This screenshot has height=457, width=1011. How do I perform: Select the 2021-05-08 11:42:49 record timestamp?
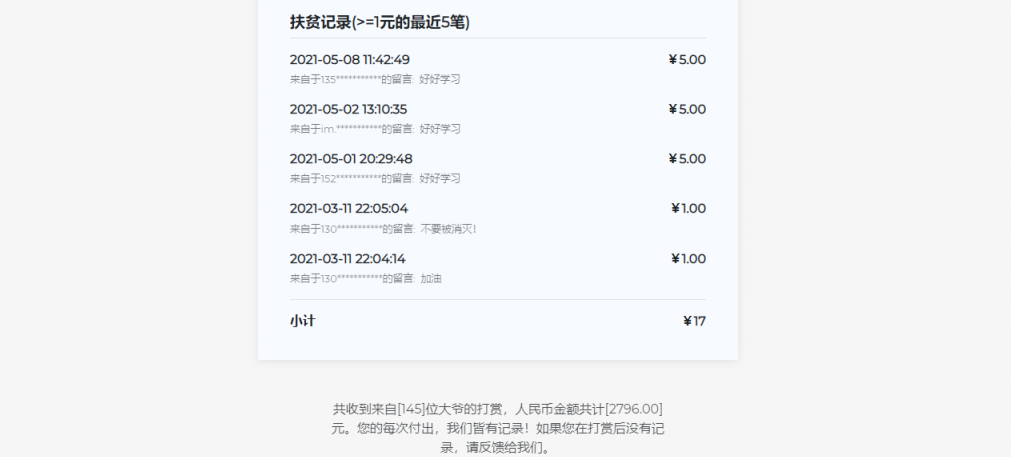[x=349, y=60]
